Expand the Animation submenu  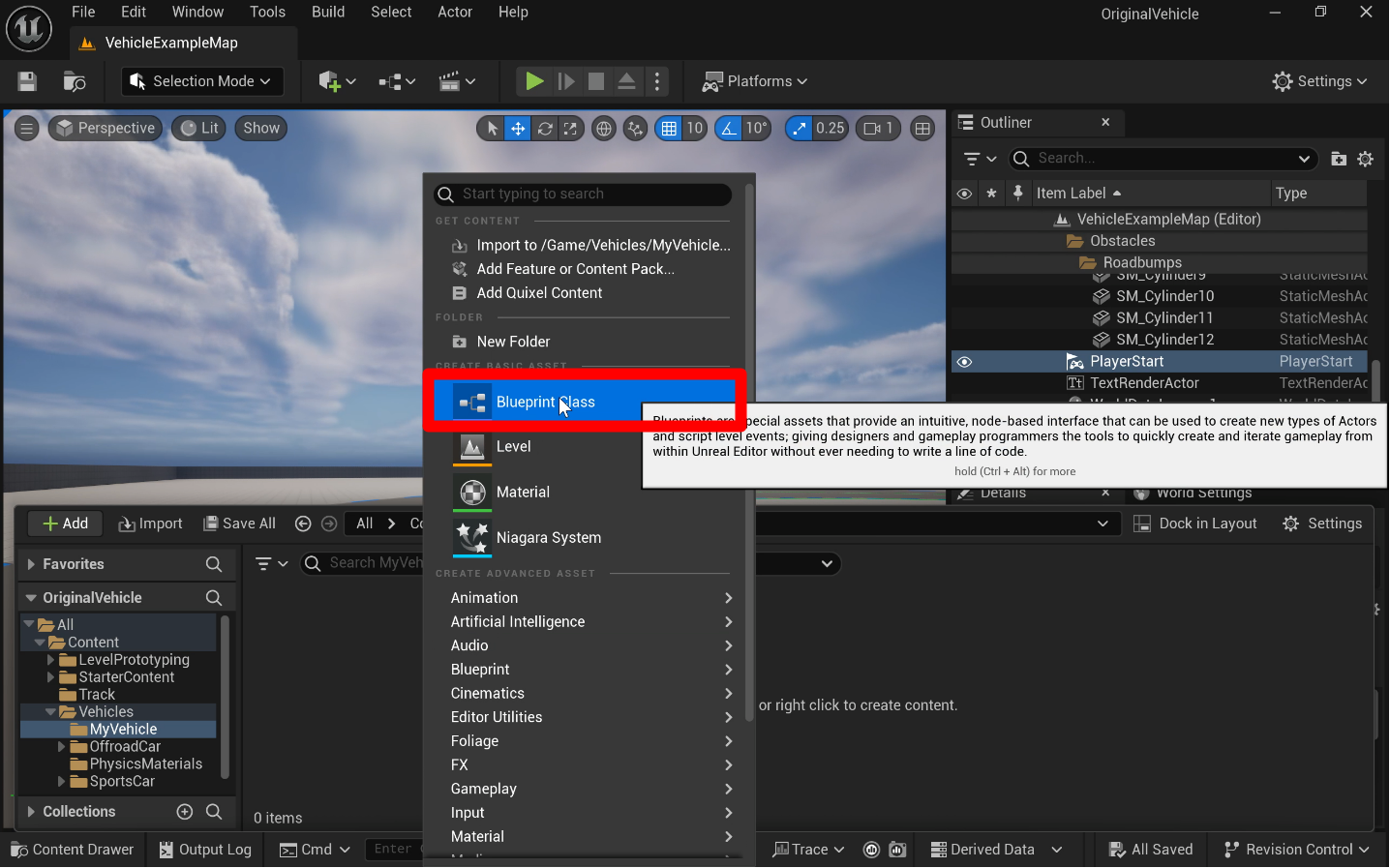[x=590, y=598]
